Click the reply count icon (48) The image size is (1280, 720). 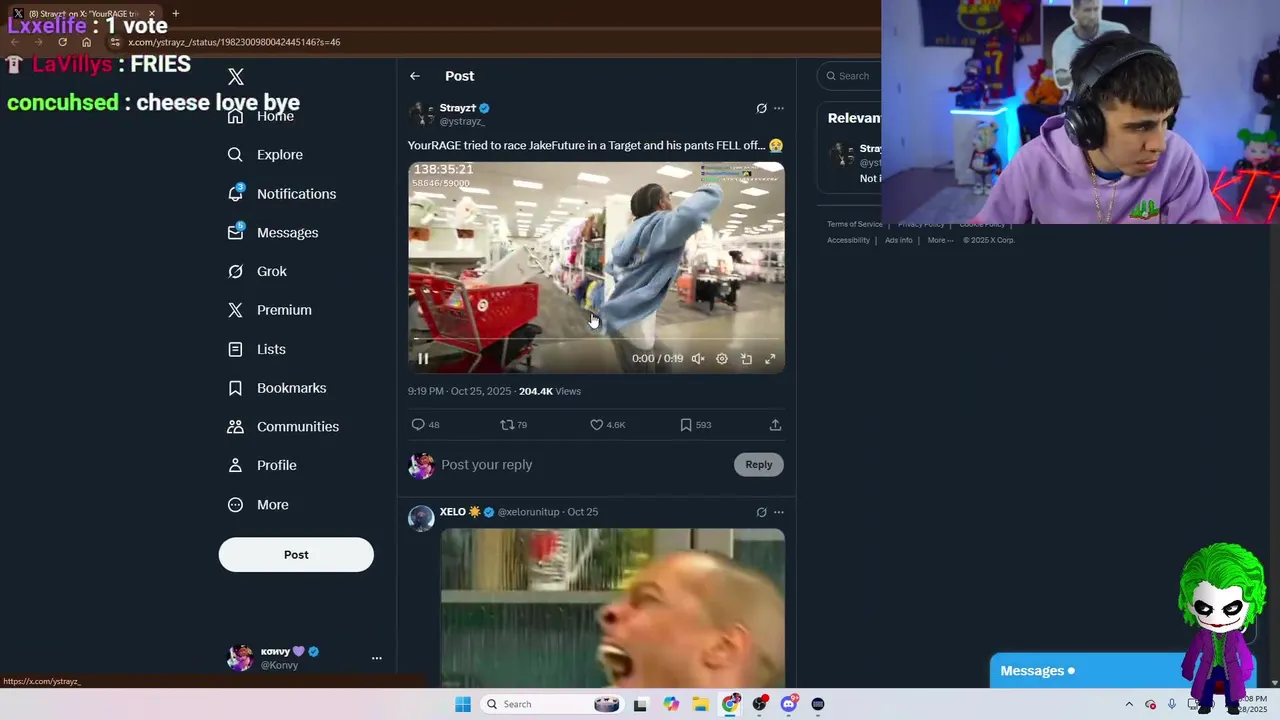coord(425,425)
